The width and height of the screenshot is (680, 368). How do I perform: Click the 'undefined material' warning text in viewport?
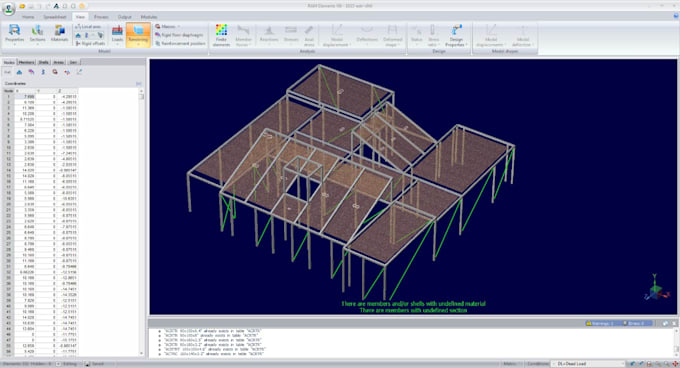[x=413, y=304]
